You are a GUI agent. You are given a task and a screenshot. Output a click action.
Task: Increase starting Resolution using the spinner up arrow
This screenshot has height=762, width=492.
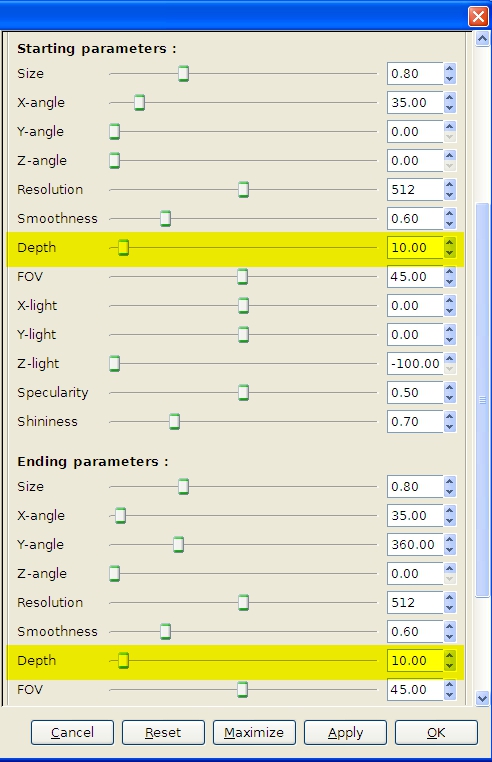pyautogui.click(x=450, y=185)
